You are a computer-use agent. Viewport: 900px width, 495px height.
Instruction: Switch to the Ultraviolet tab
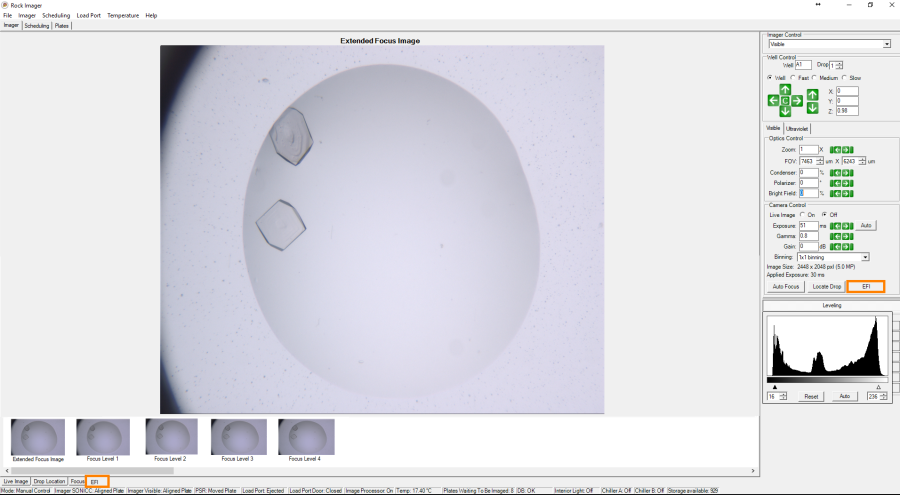[x=797, y=129]
